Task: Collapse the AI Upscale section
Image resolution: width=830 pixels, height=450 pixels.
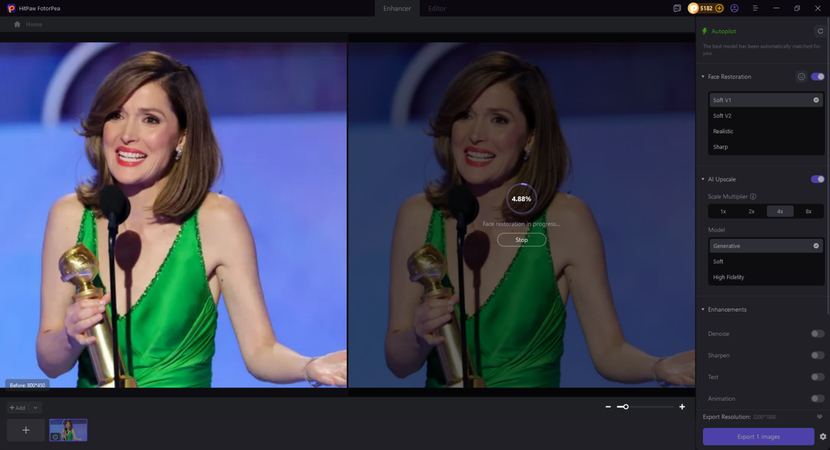Action: (x=703, y=179)
